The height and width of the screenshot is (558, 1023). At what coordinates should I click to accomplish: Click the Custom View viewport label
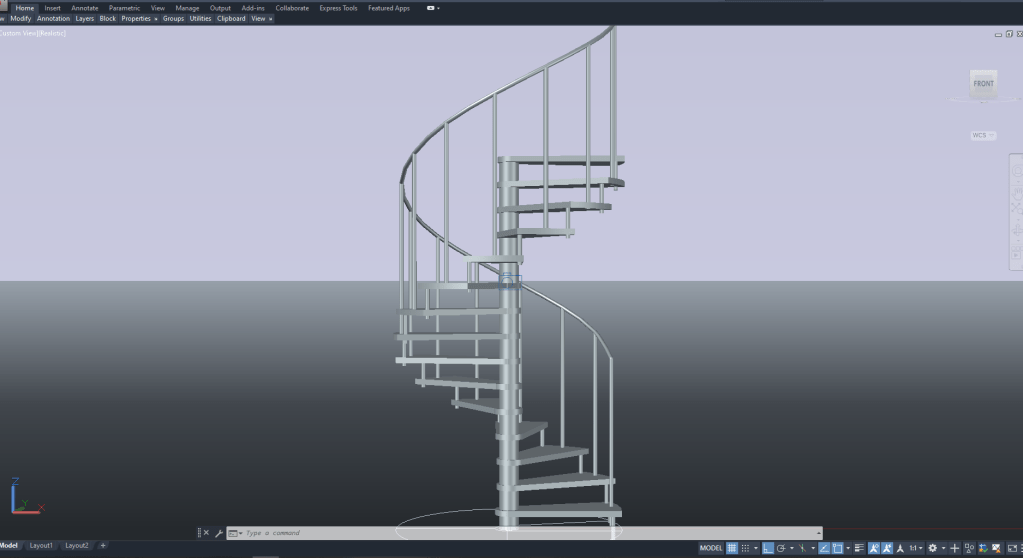click(x=33, y=33)
